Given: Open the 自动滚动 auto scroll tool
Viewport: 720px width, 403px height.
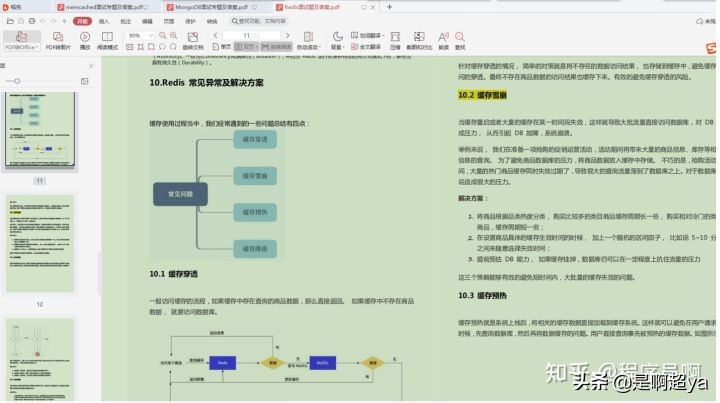Looking at the screenshot, I should tap(308, 40).
